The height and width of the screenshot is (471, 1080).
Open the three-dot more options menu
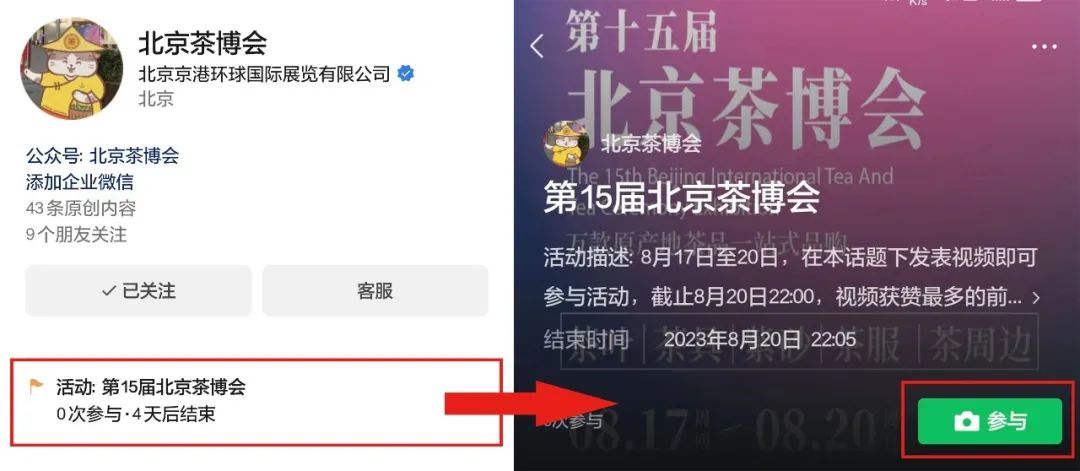[x=1044, y=47]
